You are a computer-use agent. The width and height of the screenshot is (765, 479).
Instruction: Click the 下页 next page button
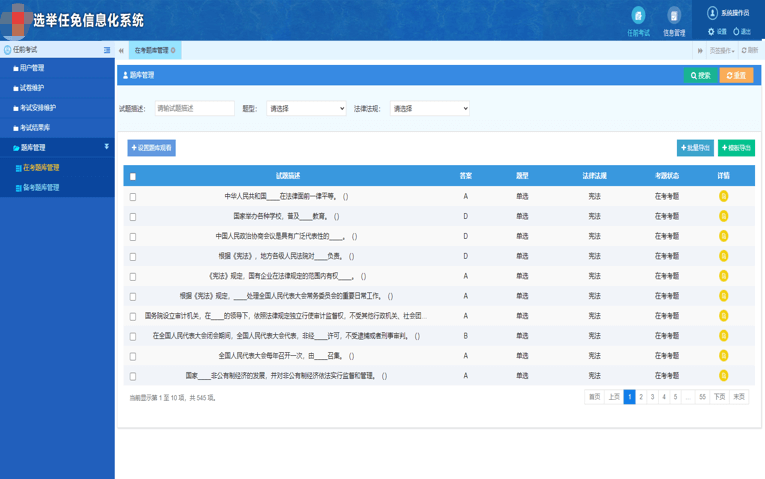click(x=720, y=397)
